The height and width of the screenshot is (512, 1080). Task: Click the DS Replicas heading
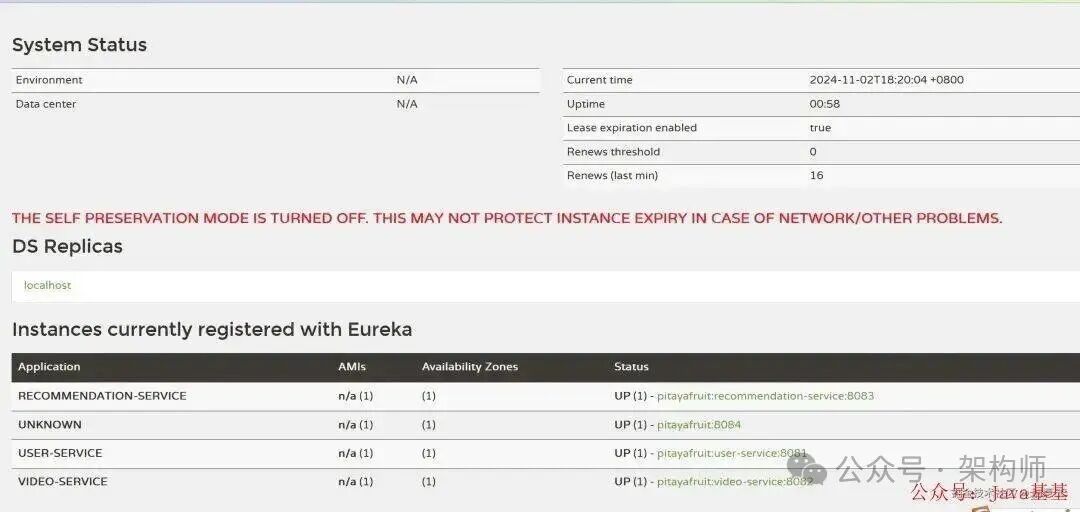[68, 246]
